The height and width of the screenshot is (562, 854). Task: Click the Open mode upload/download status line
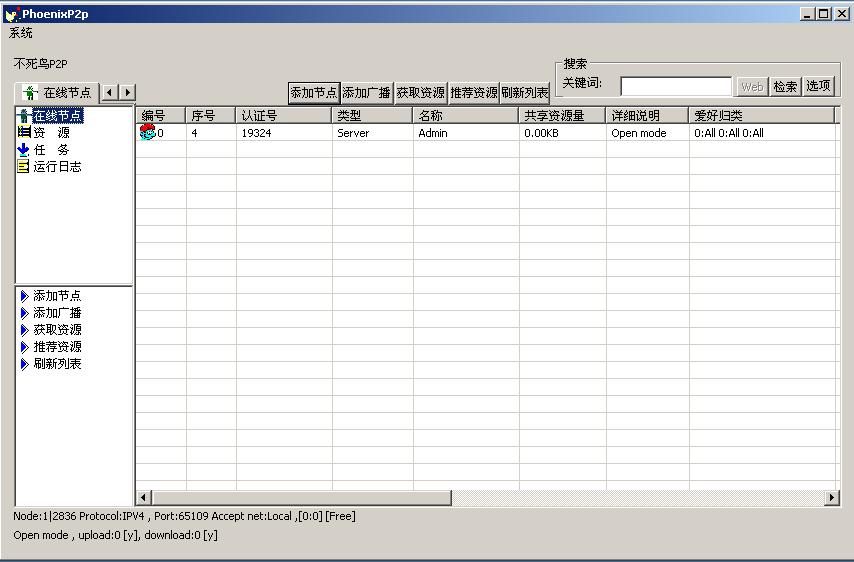[x=115, y=535]
